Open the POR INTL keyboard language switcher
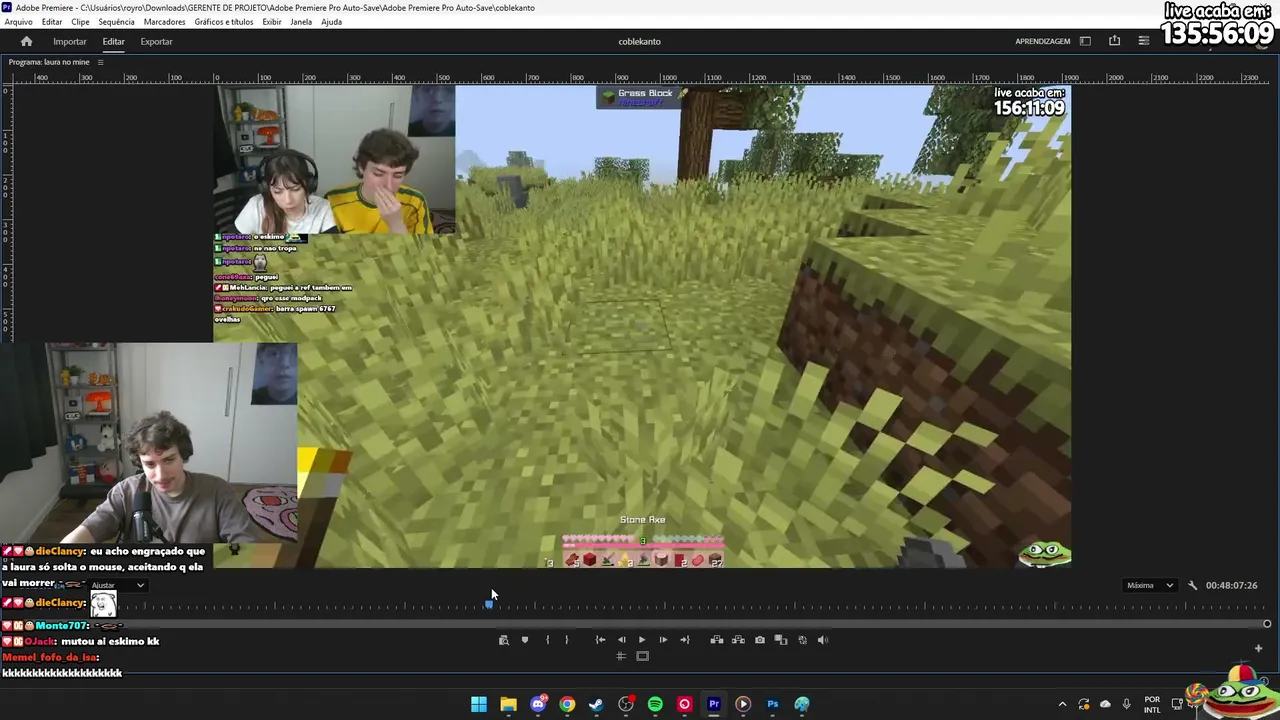1280x720 pixels. 1152,704
